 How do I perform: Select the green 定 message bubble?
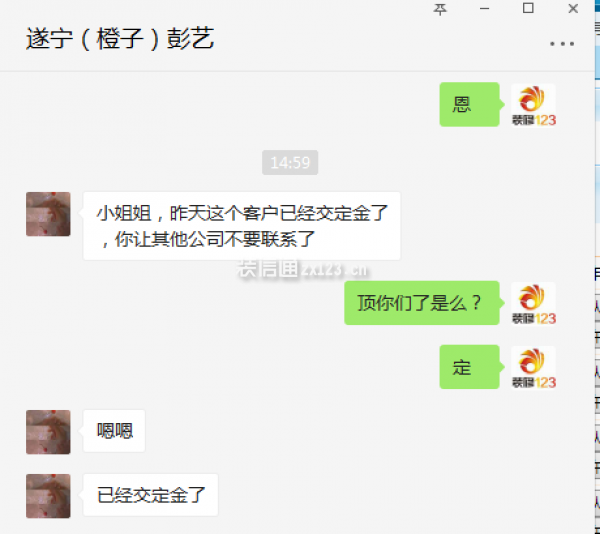click(x=471, y=367)
